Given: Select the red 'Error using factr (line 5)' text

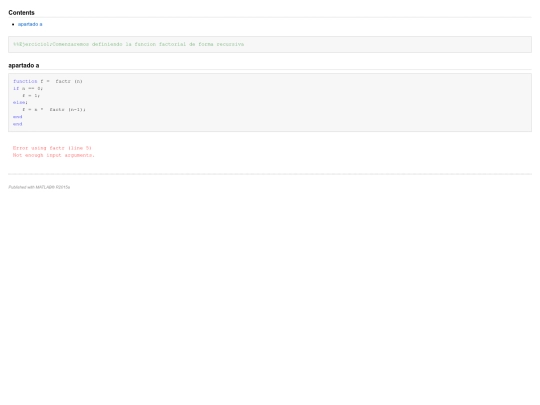Looking at the screenshot, I should (52, 148).
